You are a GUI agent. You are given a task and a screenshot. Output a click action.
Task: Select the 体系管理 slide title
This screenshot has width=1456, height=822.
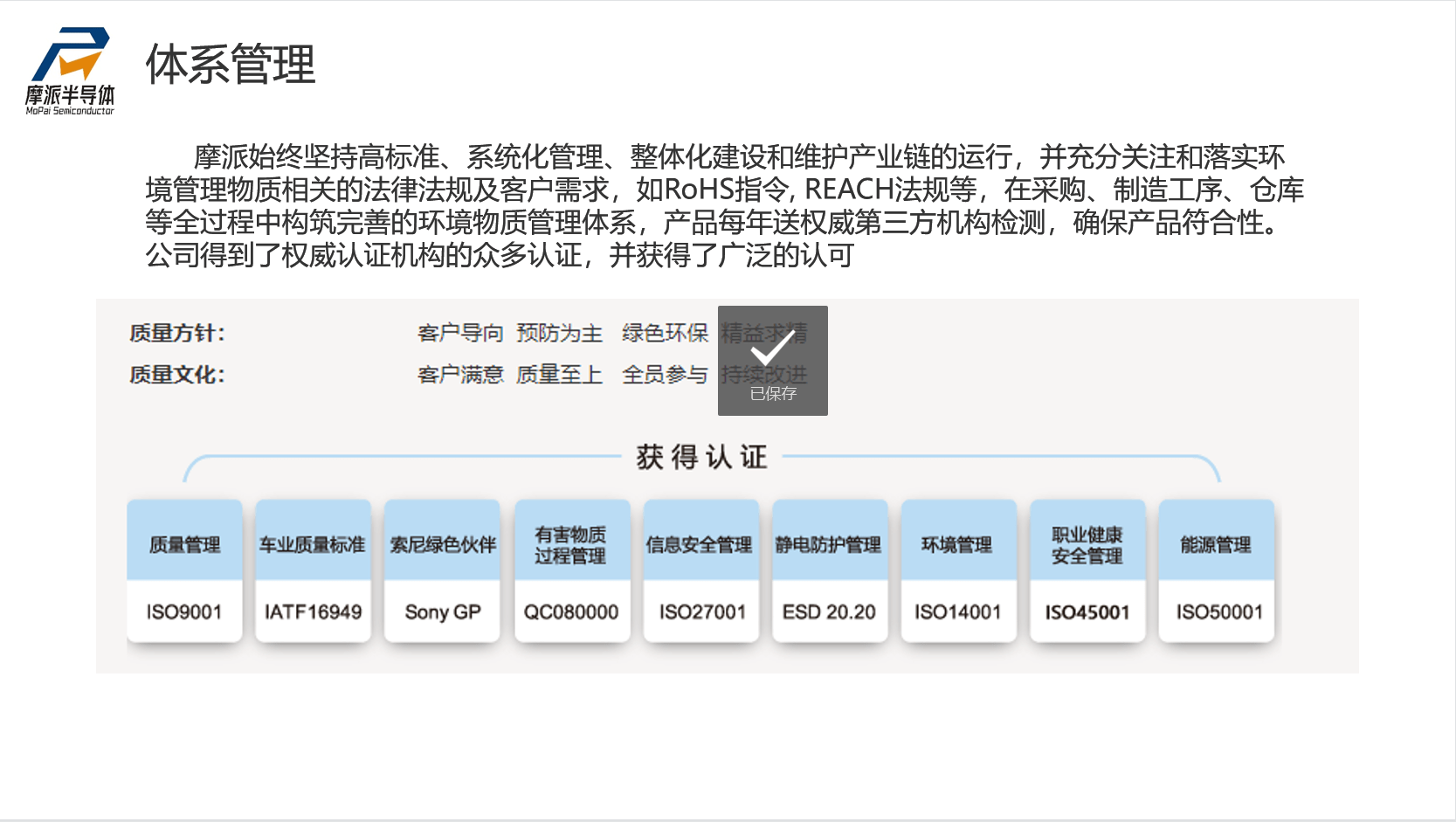(231, 65)
